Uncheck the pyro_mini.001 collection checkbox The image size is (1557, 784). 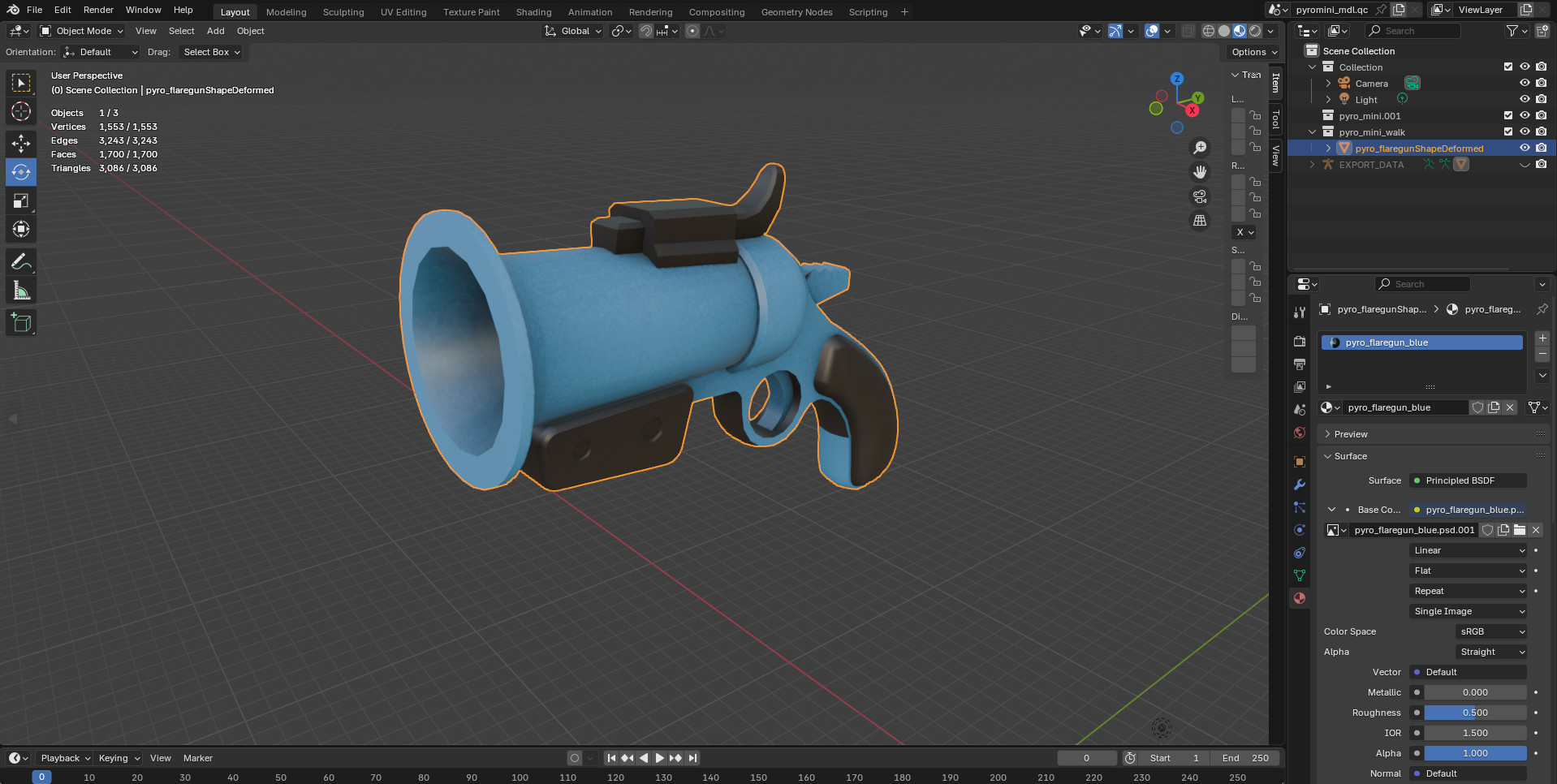tap(1508, 115)
